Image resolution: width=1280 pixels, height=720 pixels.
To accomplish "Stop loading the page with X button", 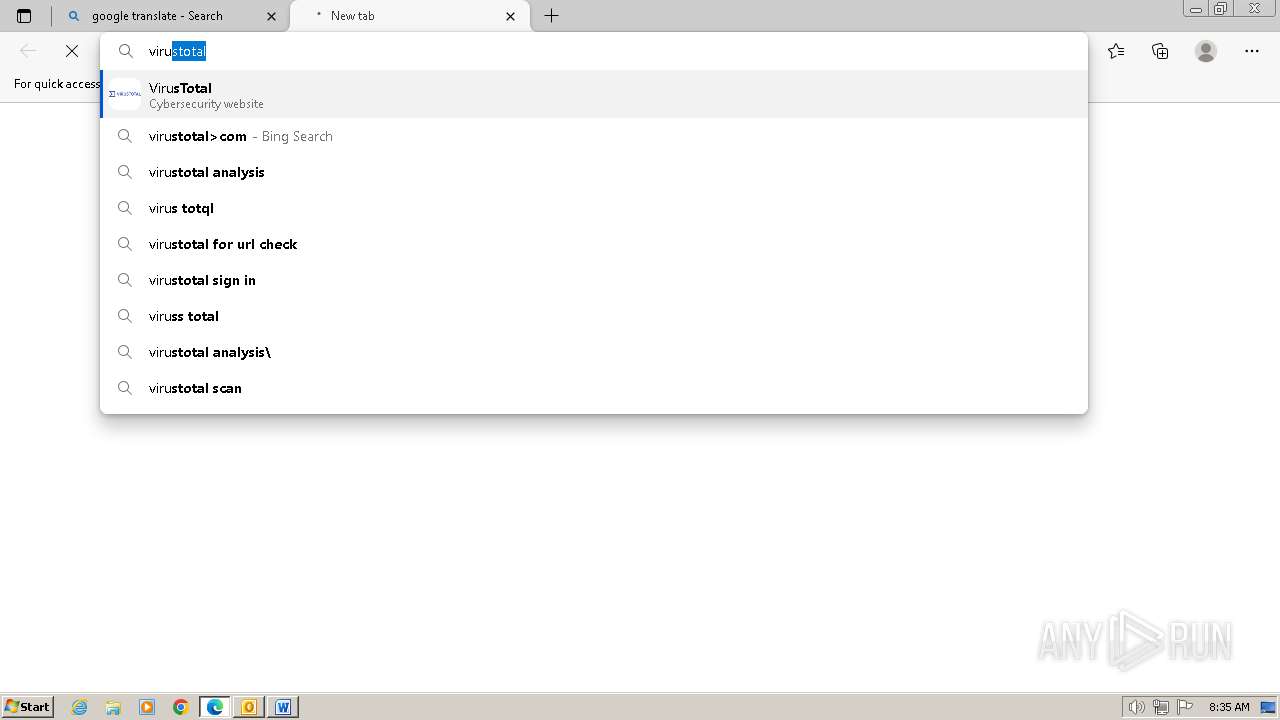I will point(72,51).
